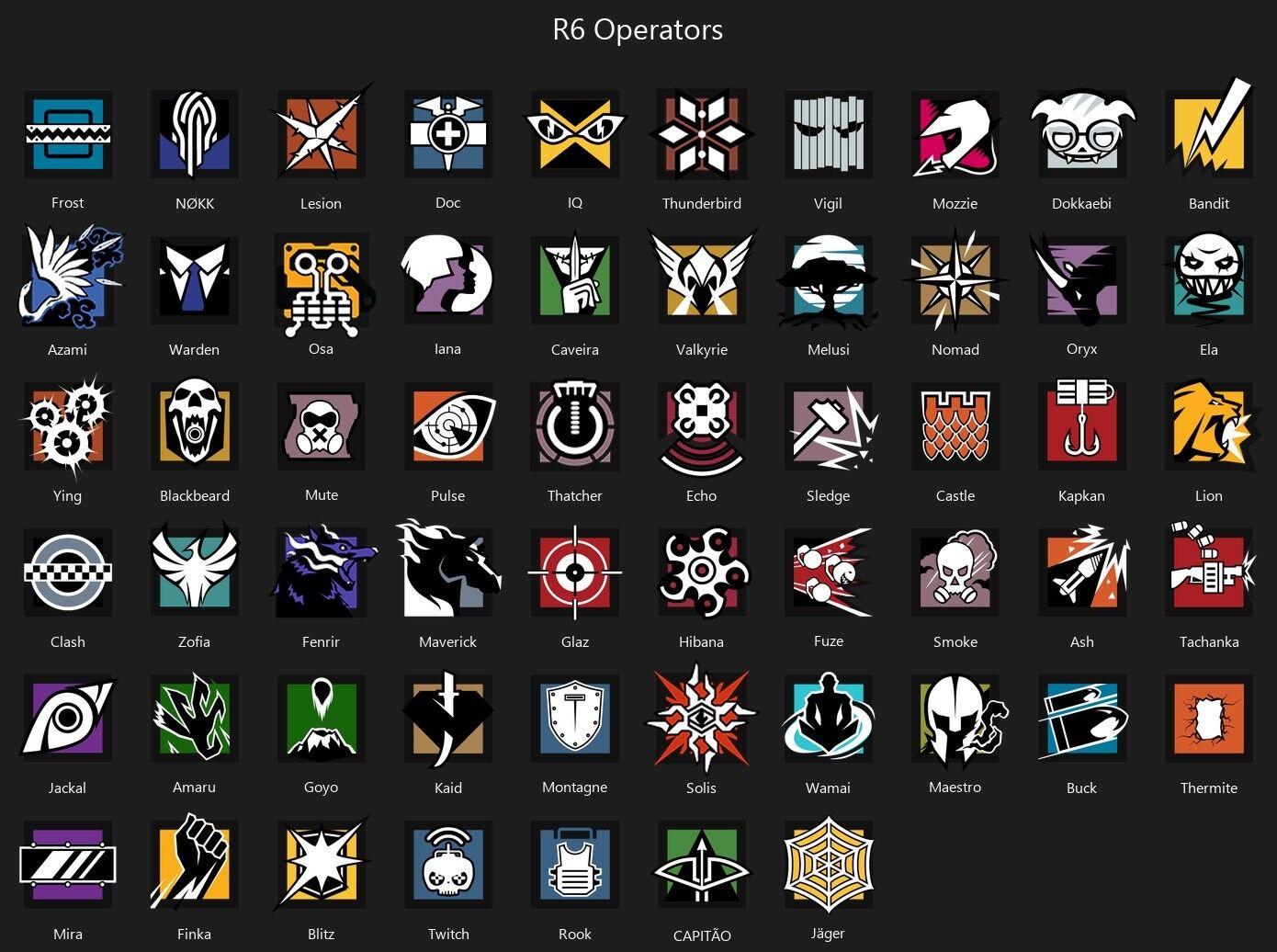
Task: Click the Ela operator icon
Action: pyautogui.click(x=1209, y=278)
